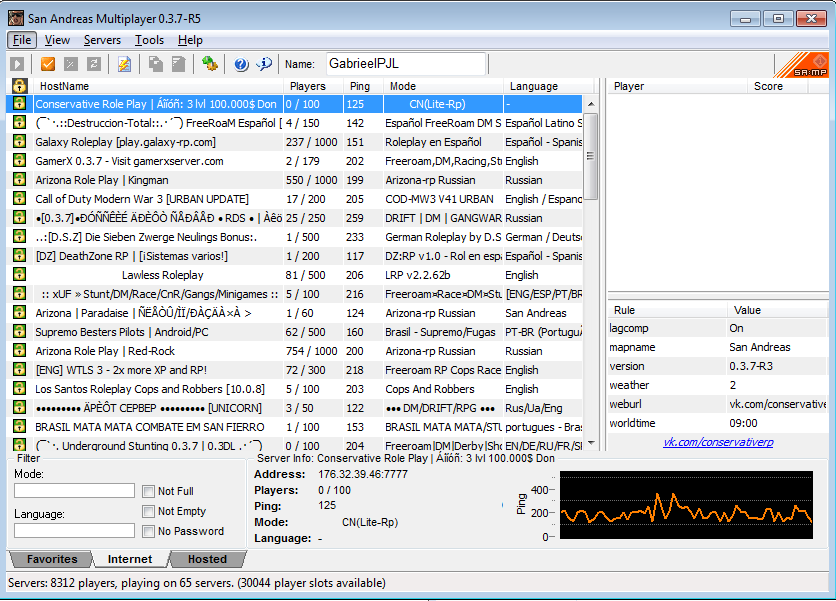836x601 pixels.
Task: Select the Lawless Roleplay server row
Action: (x=294, y=275)
